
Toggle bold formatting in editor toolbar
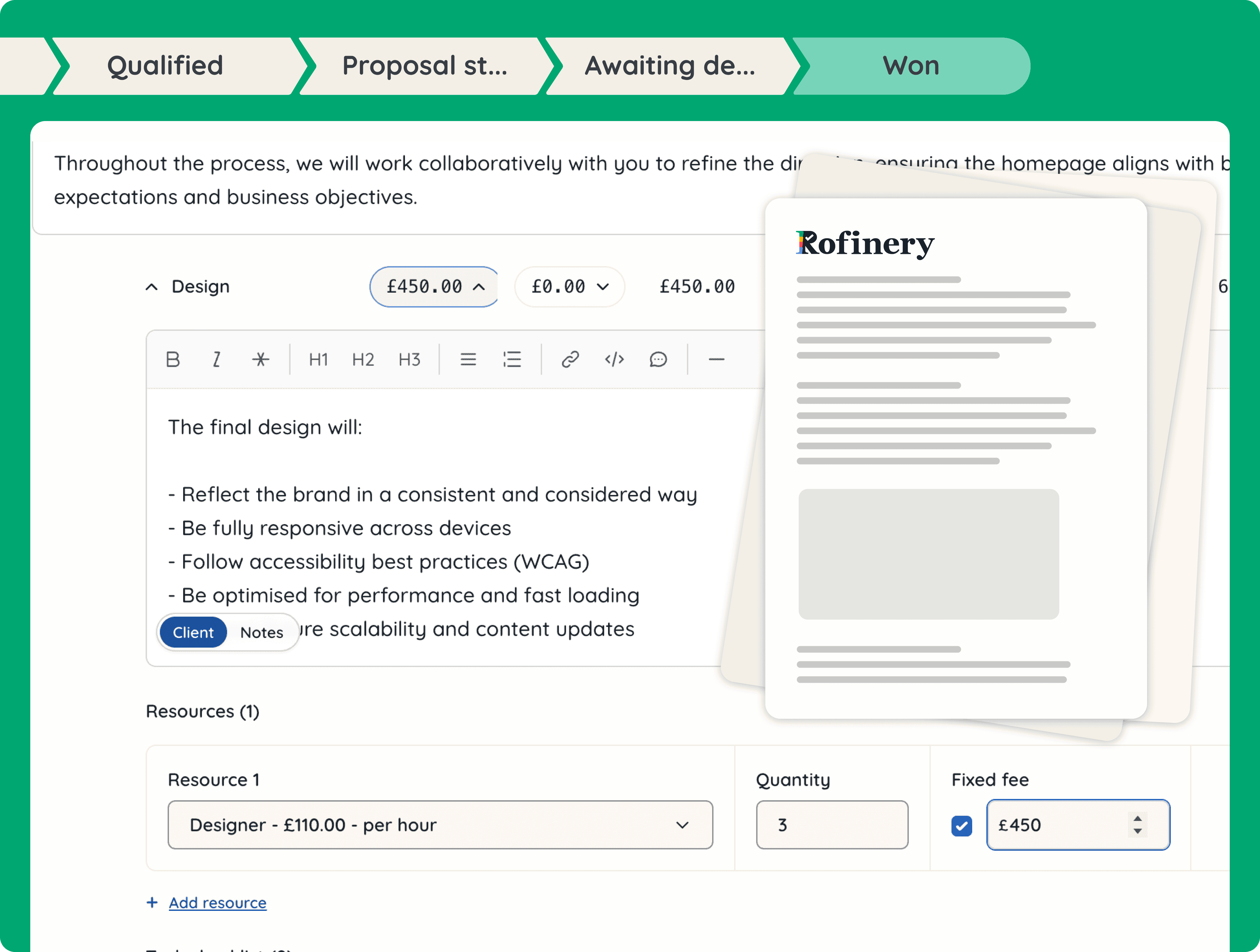tap(173, 359)
